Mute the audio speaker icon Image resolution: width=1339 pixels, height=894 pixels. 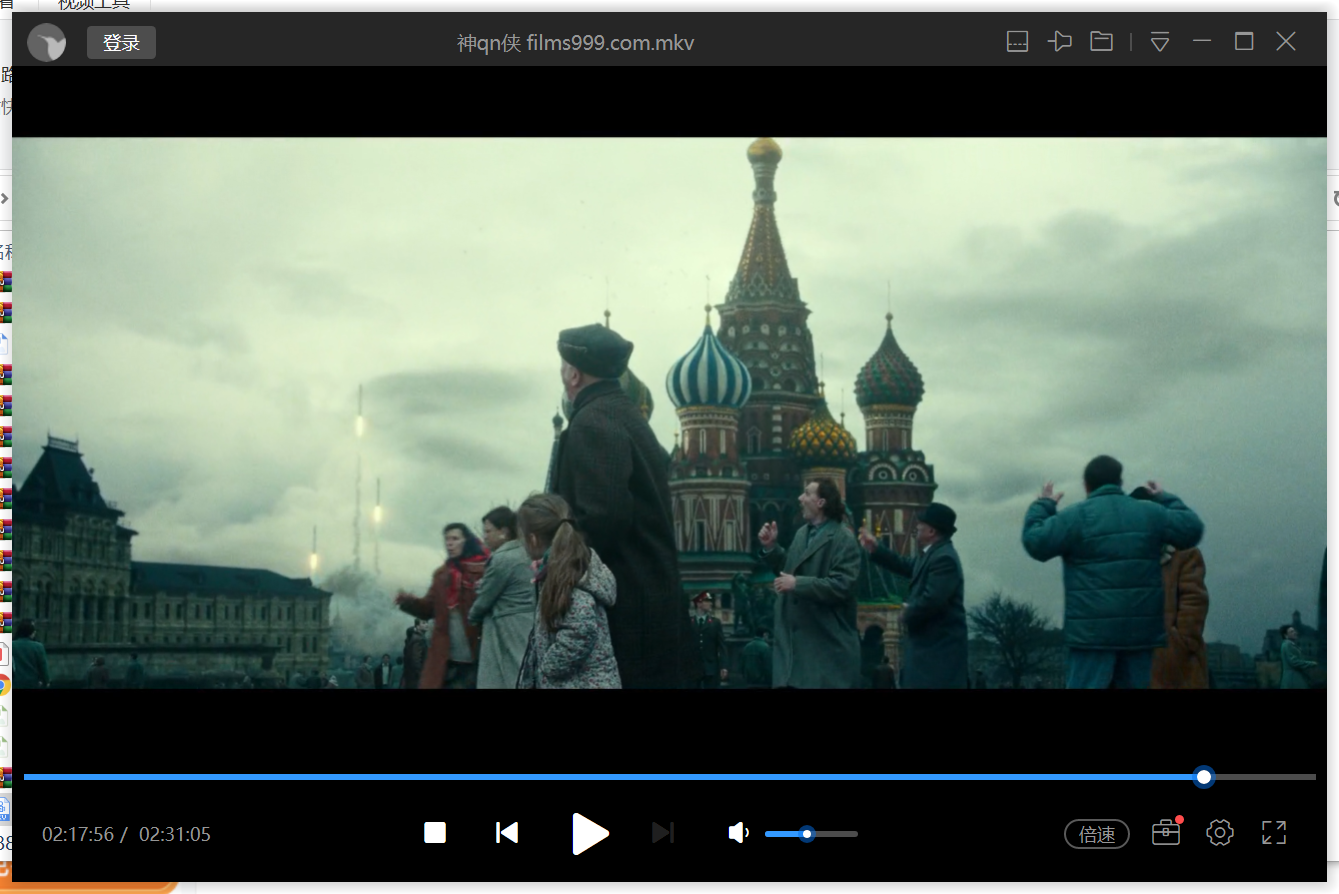[x=738, y=833]
